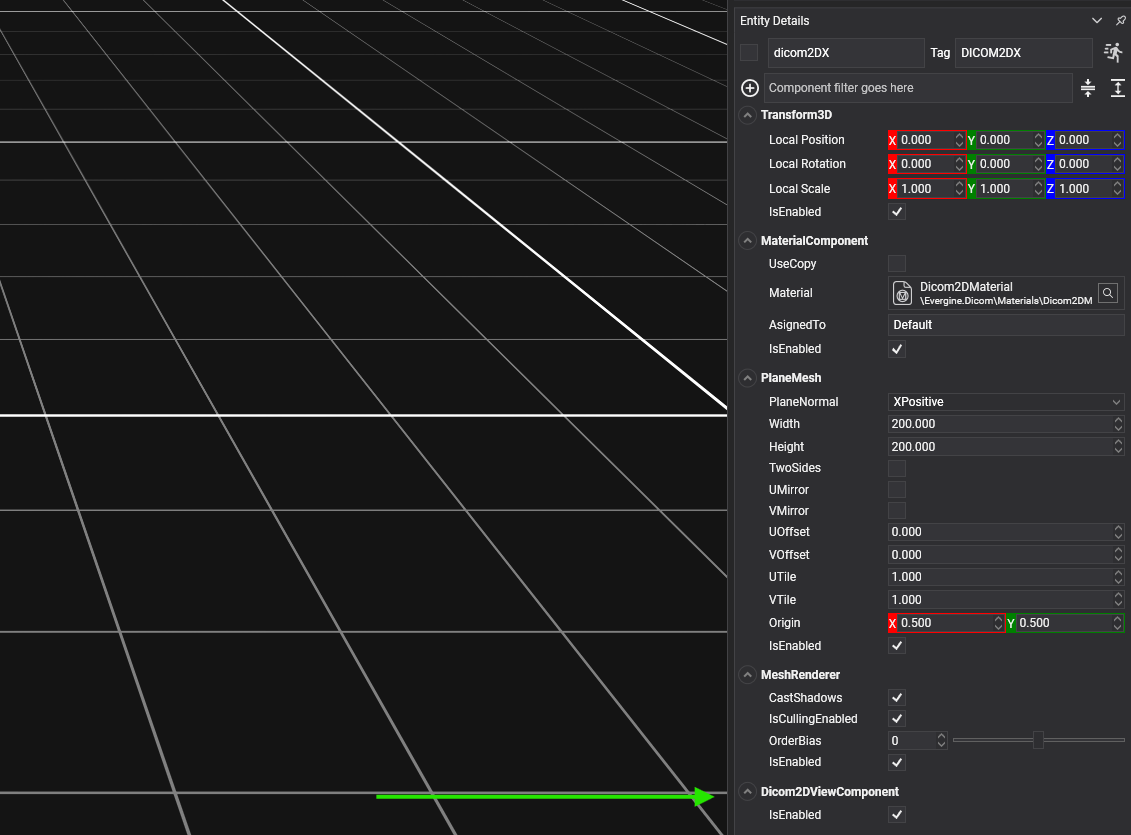Click the add component plus icon

[x=750, y=88]
